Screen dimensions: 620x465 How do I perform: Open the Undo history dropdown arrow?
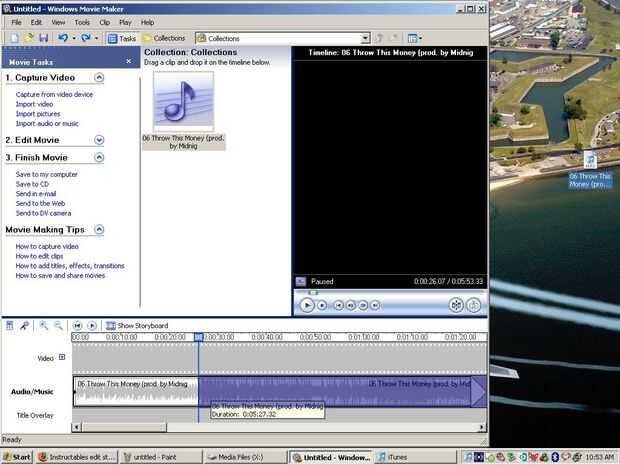[x=74, y=38]
